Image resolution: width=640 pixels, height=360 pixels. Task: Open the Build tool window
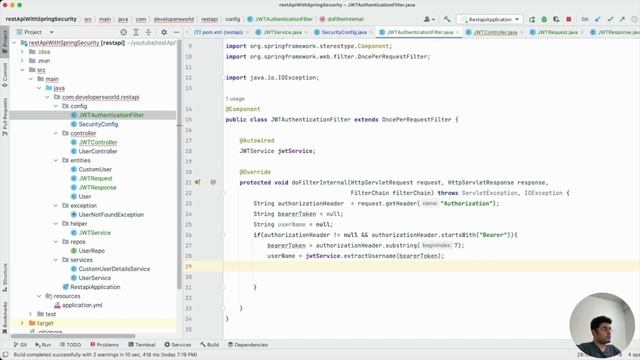click(209, 345)
